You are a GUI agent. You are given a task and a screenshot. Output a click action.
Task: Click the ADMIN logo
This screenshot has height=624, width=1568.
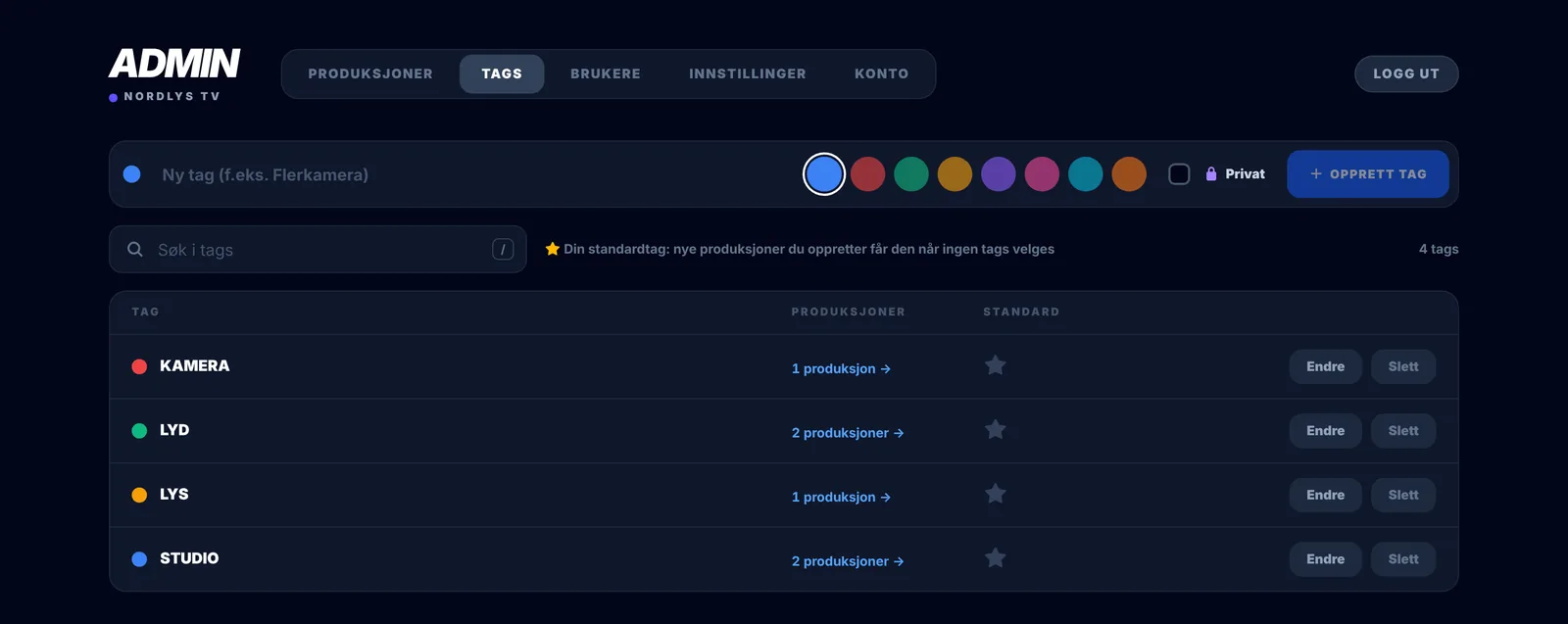174,64
